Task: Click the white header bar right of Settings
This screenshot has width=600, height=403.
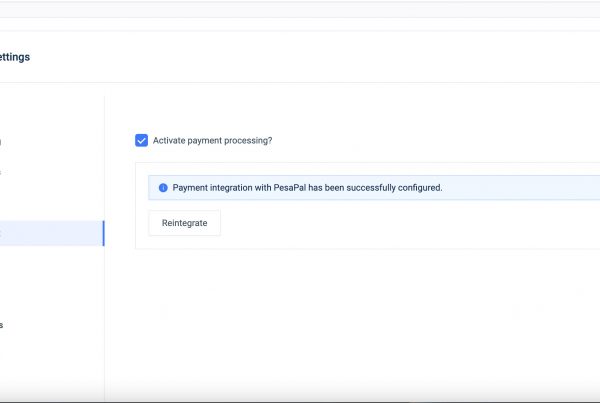Action: click(300, 57)
